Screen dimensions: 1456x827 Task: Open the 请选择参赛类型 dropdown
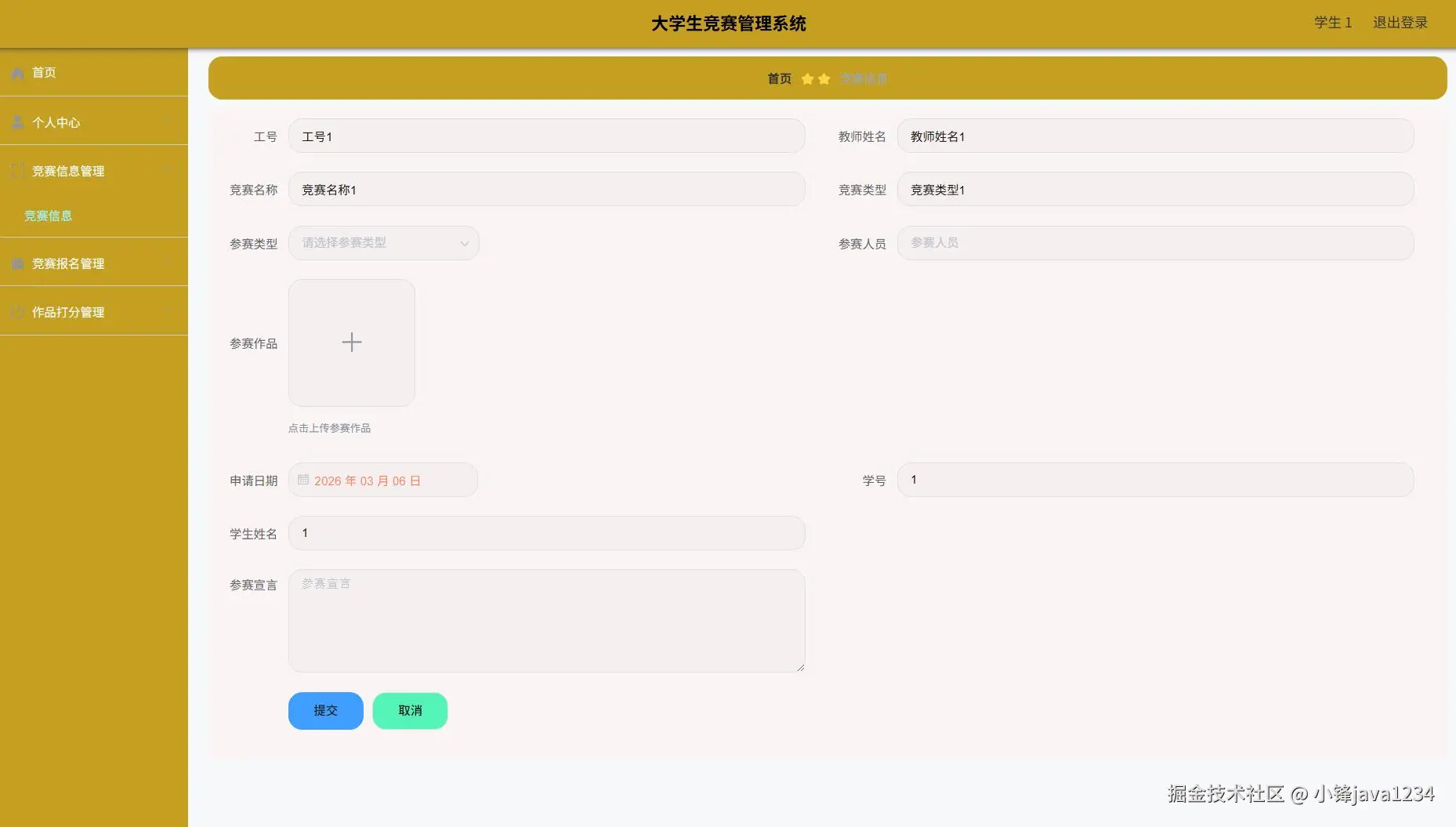(384, 243)
